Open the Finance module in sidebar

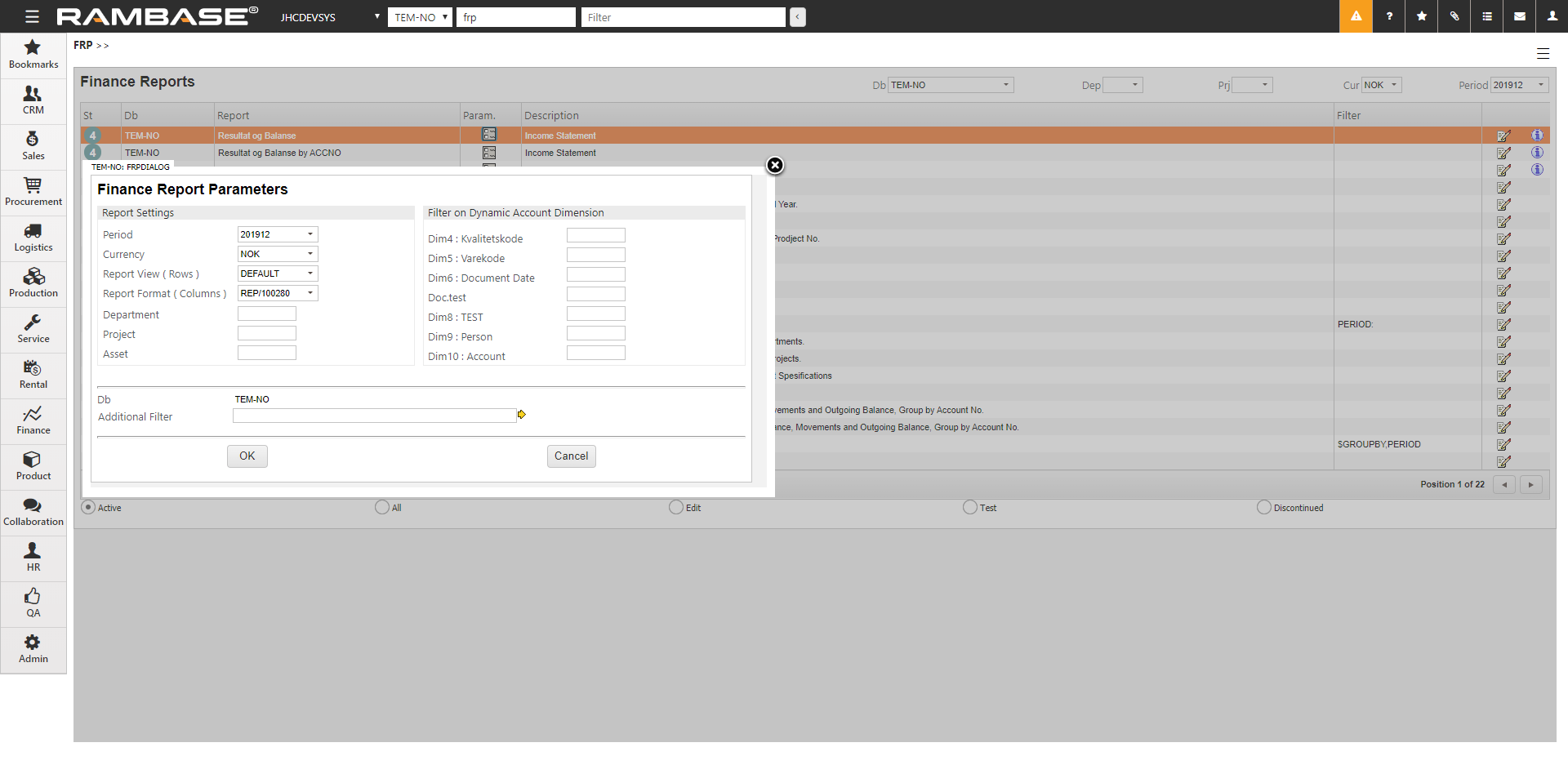(x=33, y=420)
